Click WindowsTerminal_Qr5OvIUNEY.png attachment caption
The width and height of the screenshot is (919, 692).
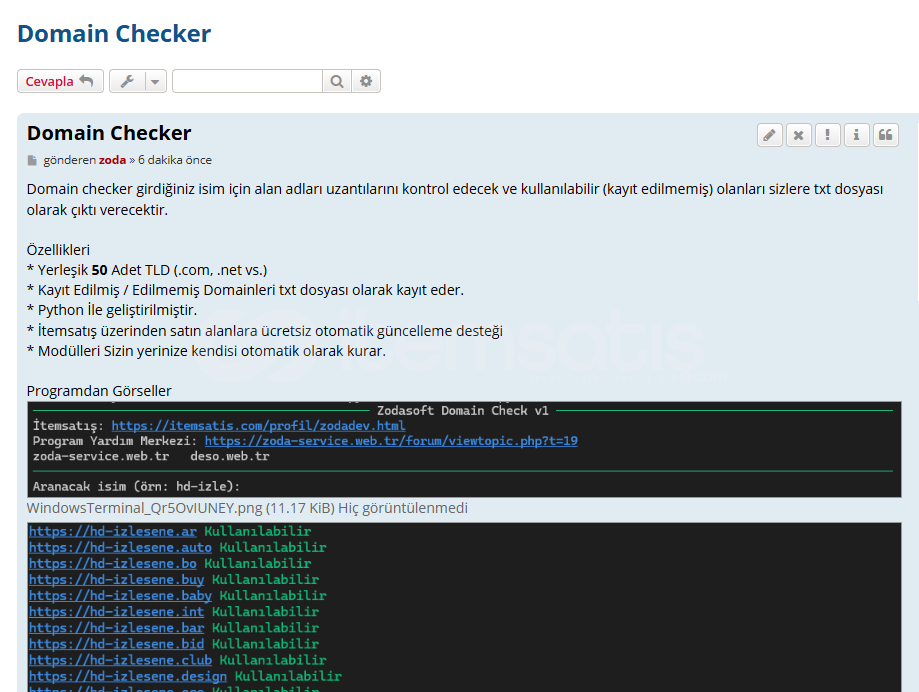(247, 508)
